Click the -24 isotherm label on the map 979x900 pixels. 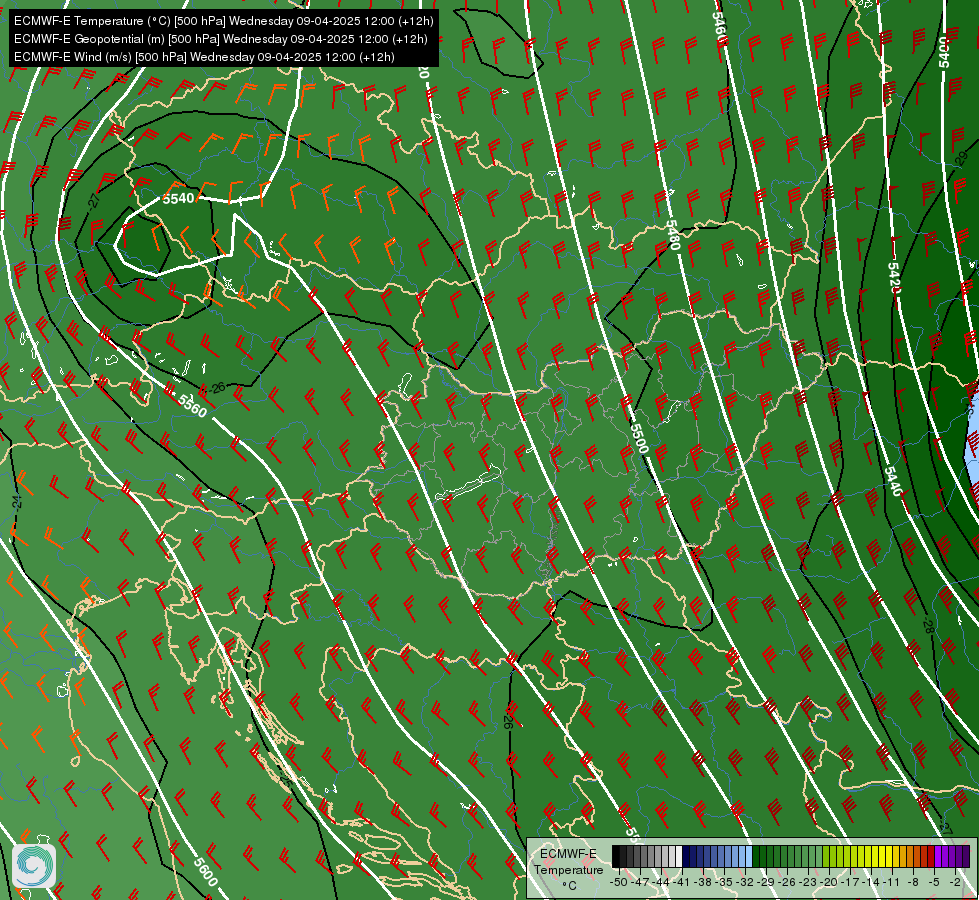tap(17, 500)
